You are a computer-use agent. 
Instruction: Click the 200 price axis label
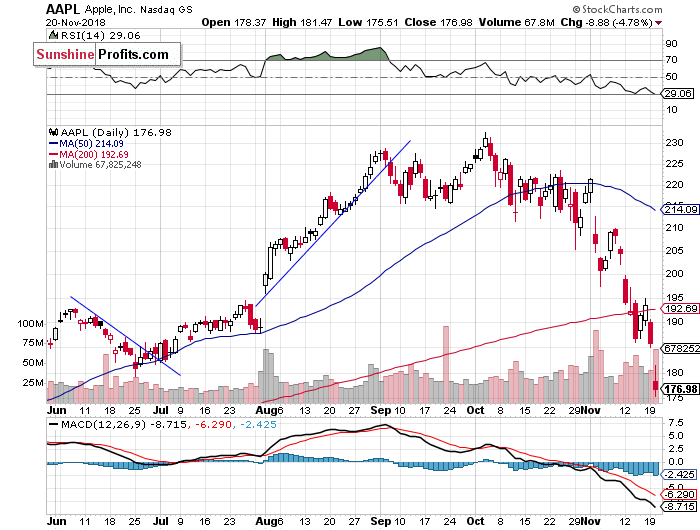tap(674, 273)
